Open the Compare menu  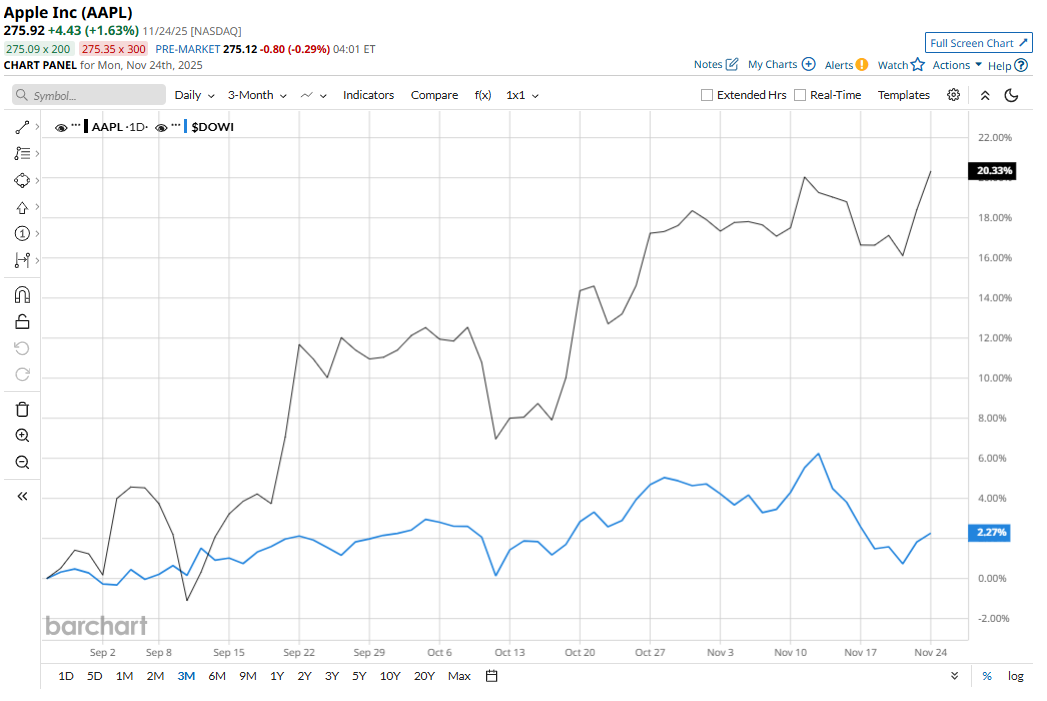click(434, 95)
